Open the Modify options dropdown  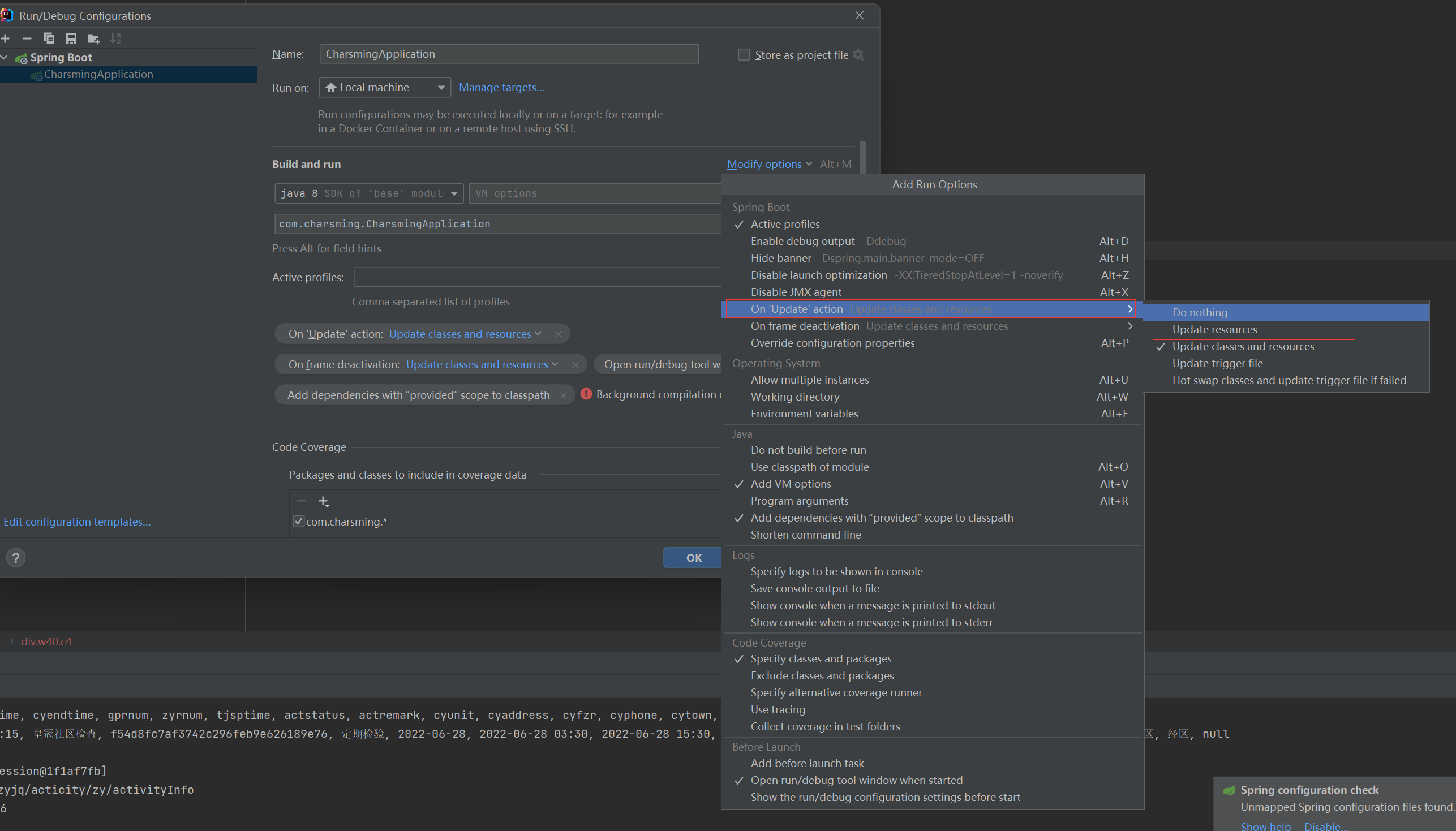[x=769, y=165]
